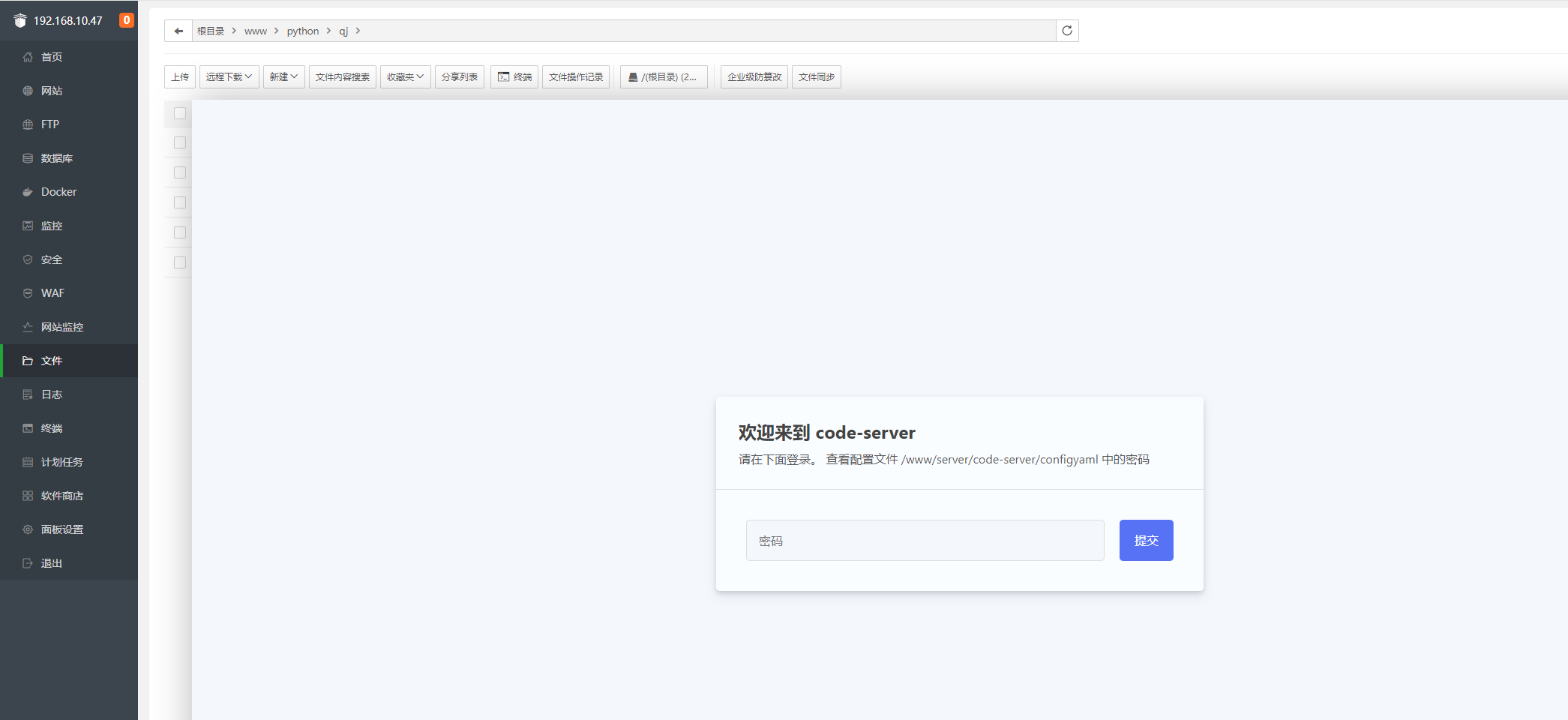The image size is (1568, 720).
Task: Click the folder icon beside 文件
Action: pos(28,361)
